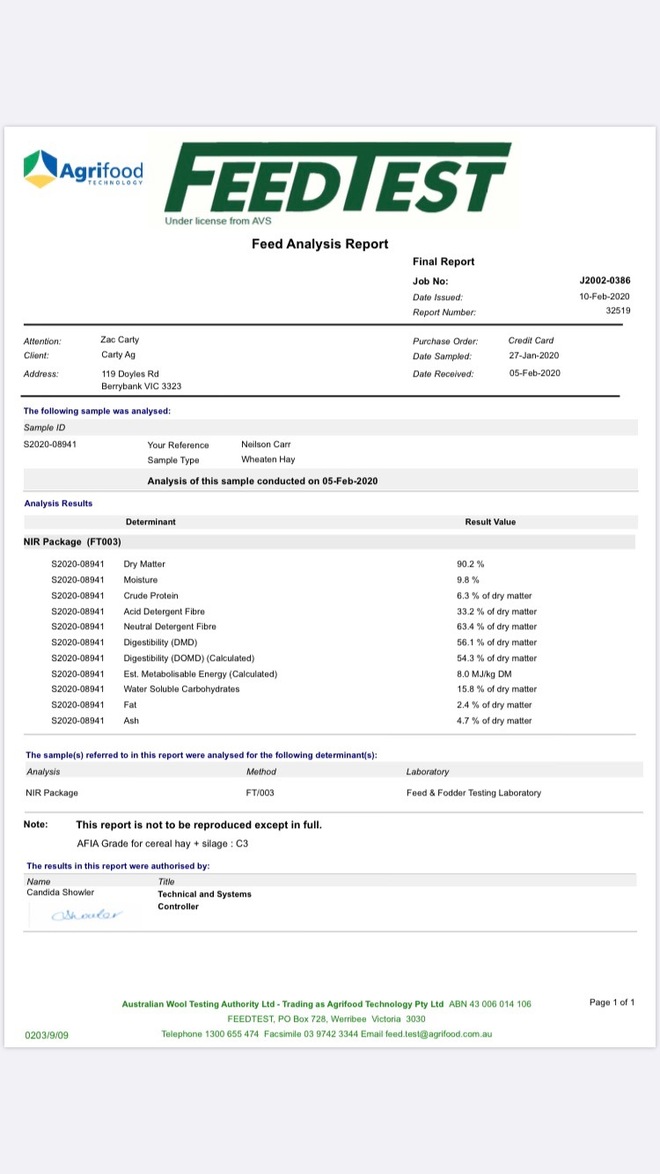Screen dimensions: 660x1174
Task: Click the Australian Wool Testing Authority footer line
Action: pyautogui.click(x=327, y=1003)
